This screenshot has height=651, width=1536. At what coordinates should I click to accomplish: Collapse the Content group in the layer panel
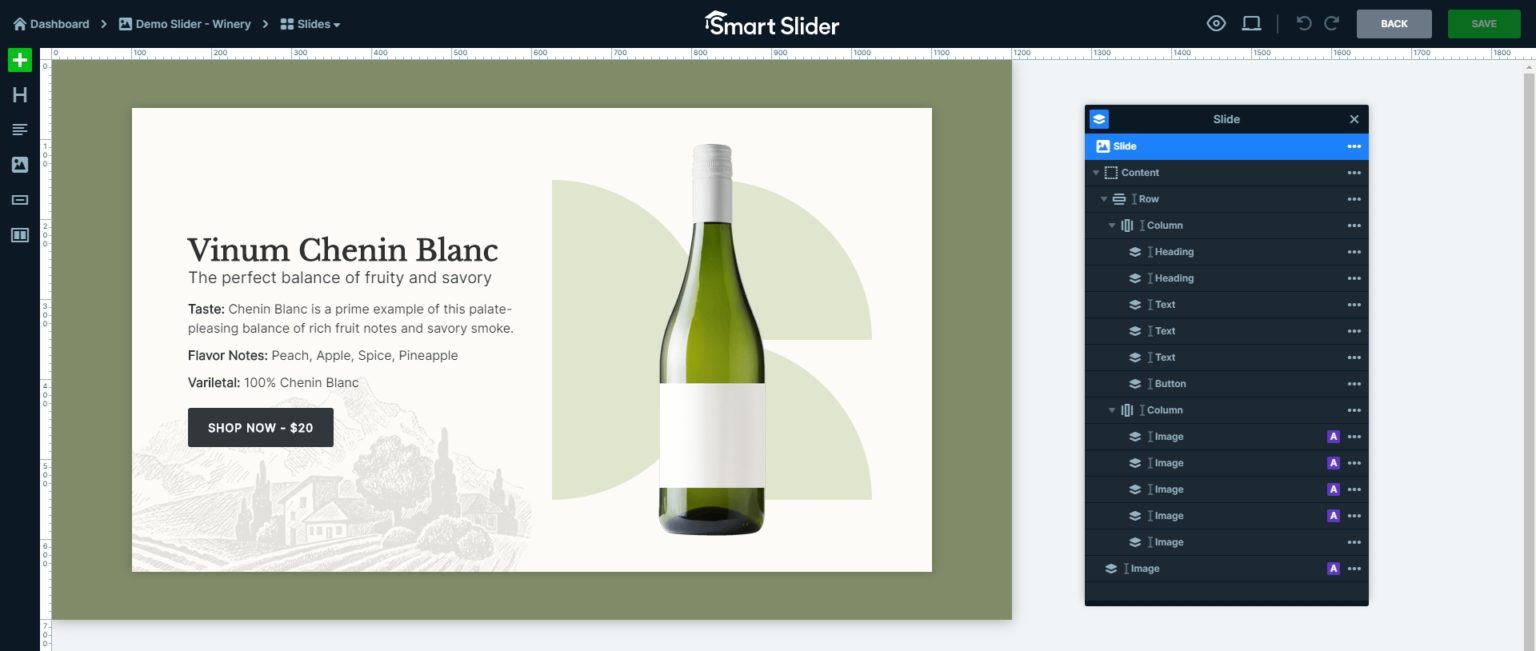pos(1095,172)
